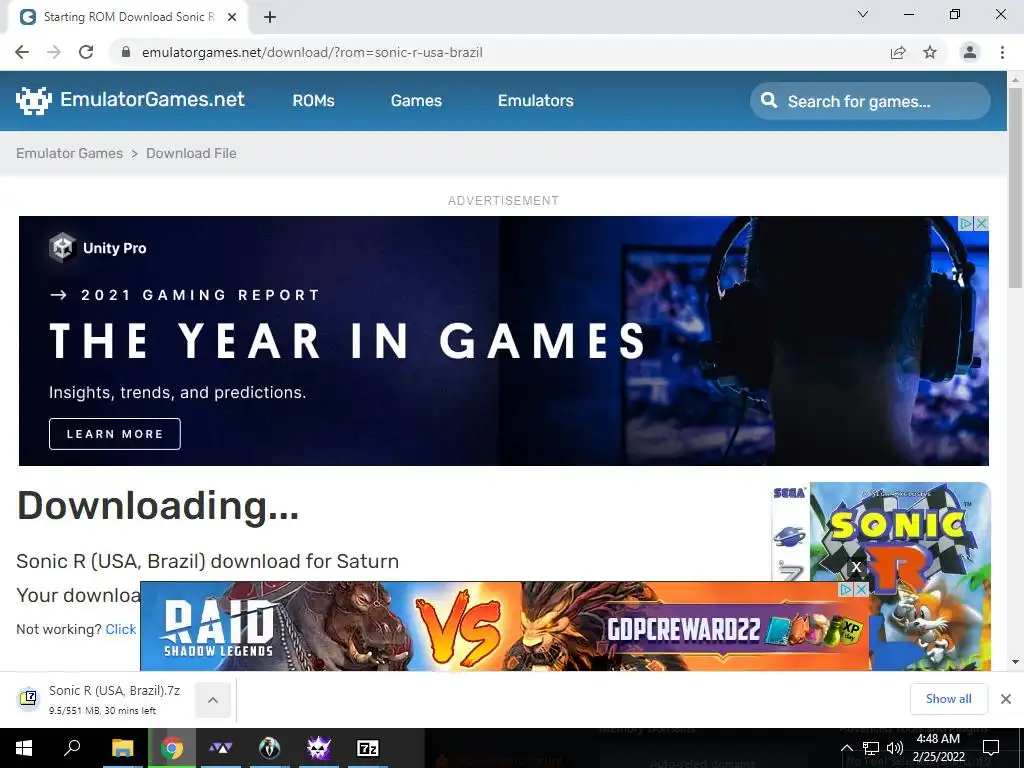The image size is (1024, 768).
Task: Follow the Emulator Games breadcrumb
Action: (x=69, y=153)
